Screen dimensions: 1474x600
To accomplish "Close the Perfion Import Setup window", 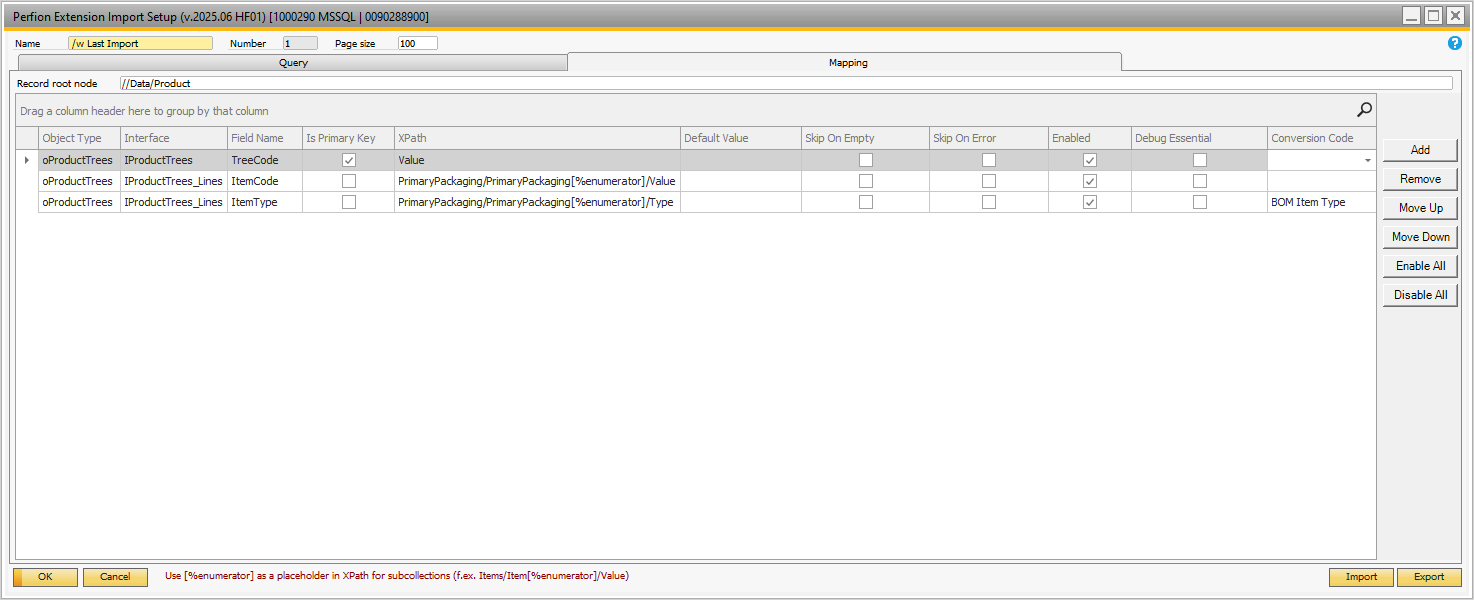I will pos(1455,16).
